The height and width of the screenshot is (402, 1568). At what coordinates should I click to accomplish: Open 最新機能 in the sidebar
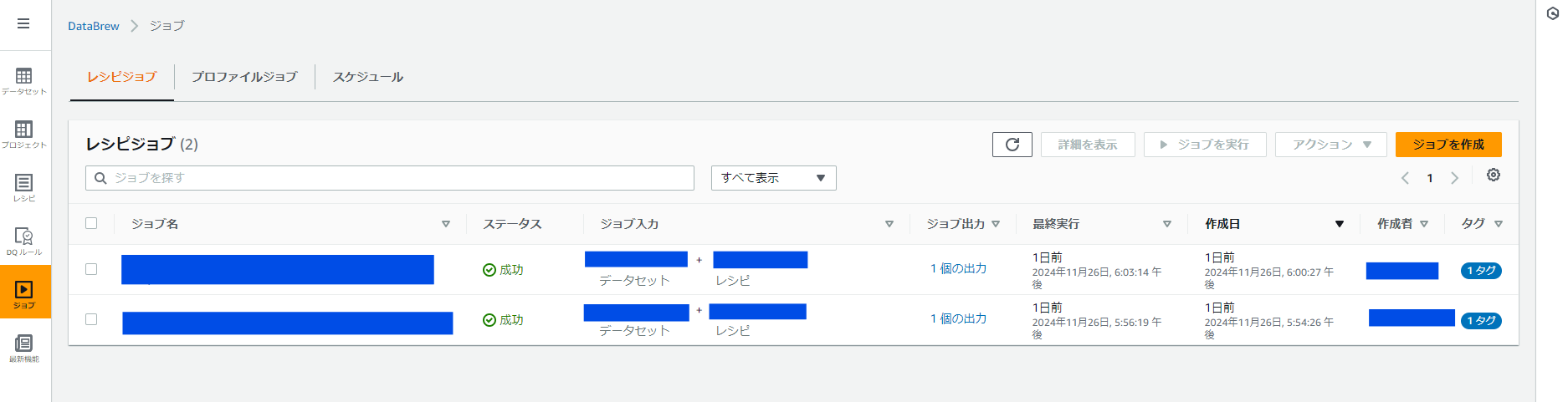pos(24,349)
